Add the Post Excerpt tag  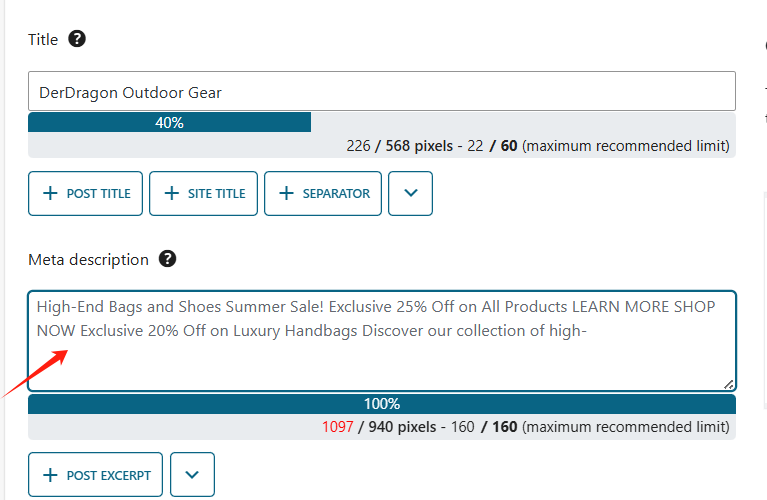[96, 475]
